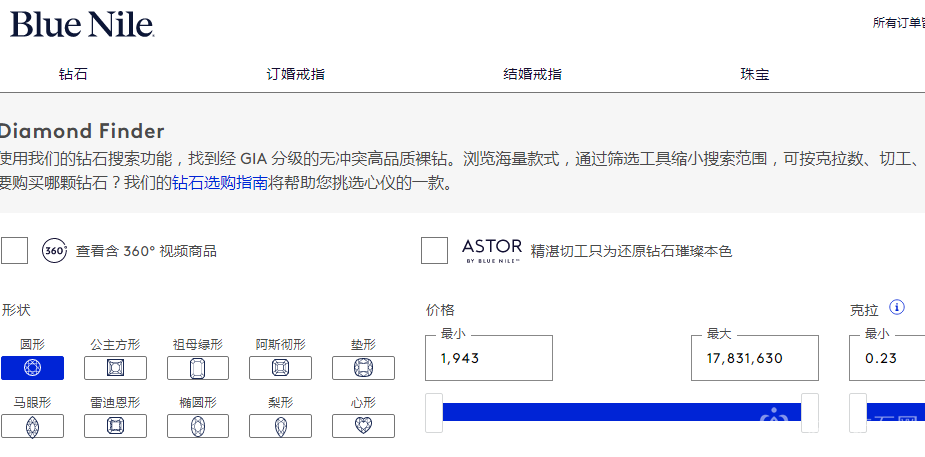This screenshot has width=925, height=457.
Task: Enable the 360° video products checkbox
Action: pos(14,251)
